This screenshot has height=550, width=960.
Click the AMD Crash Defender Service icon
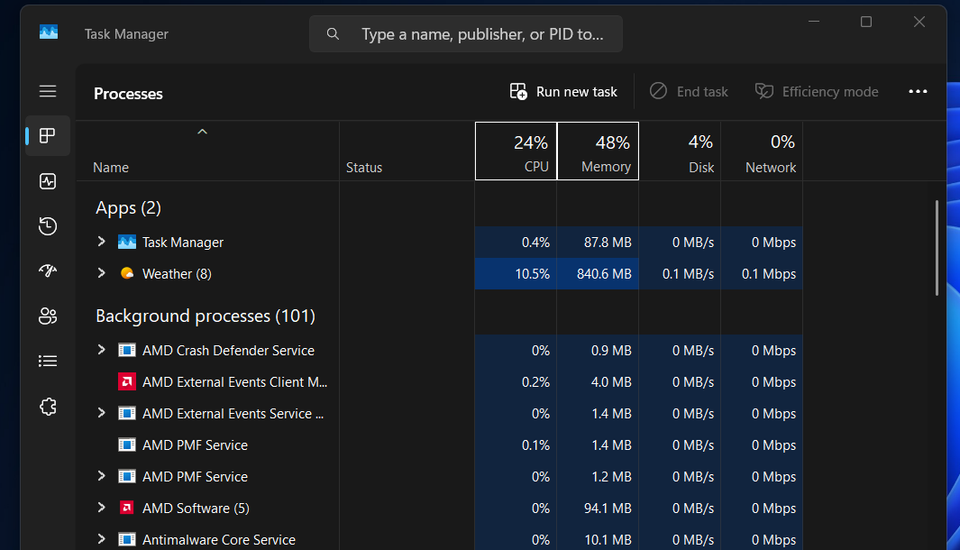(127, 350)
